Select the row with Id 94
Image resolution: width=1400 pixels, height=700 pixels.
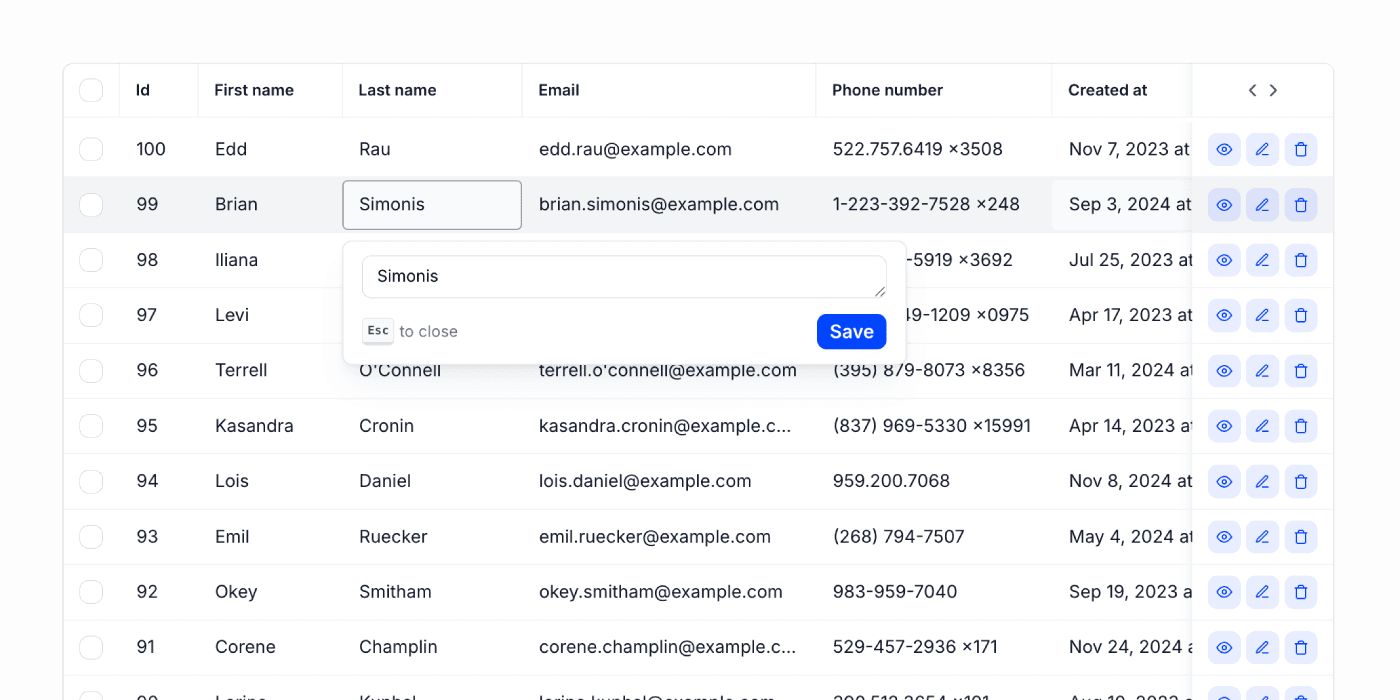(91, 482)
